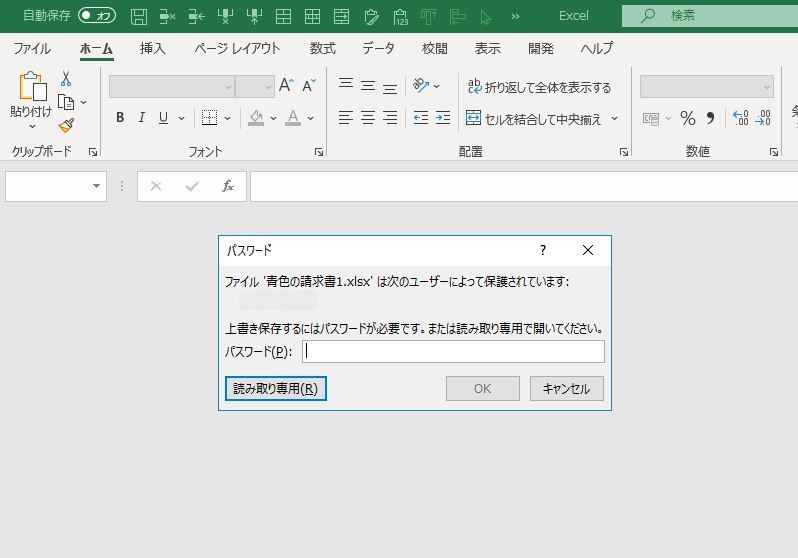Click the Decrease Font Size icon
Viewport: 798px width, 558px height.
click(x=309, y=86)
